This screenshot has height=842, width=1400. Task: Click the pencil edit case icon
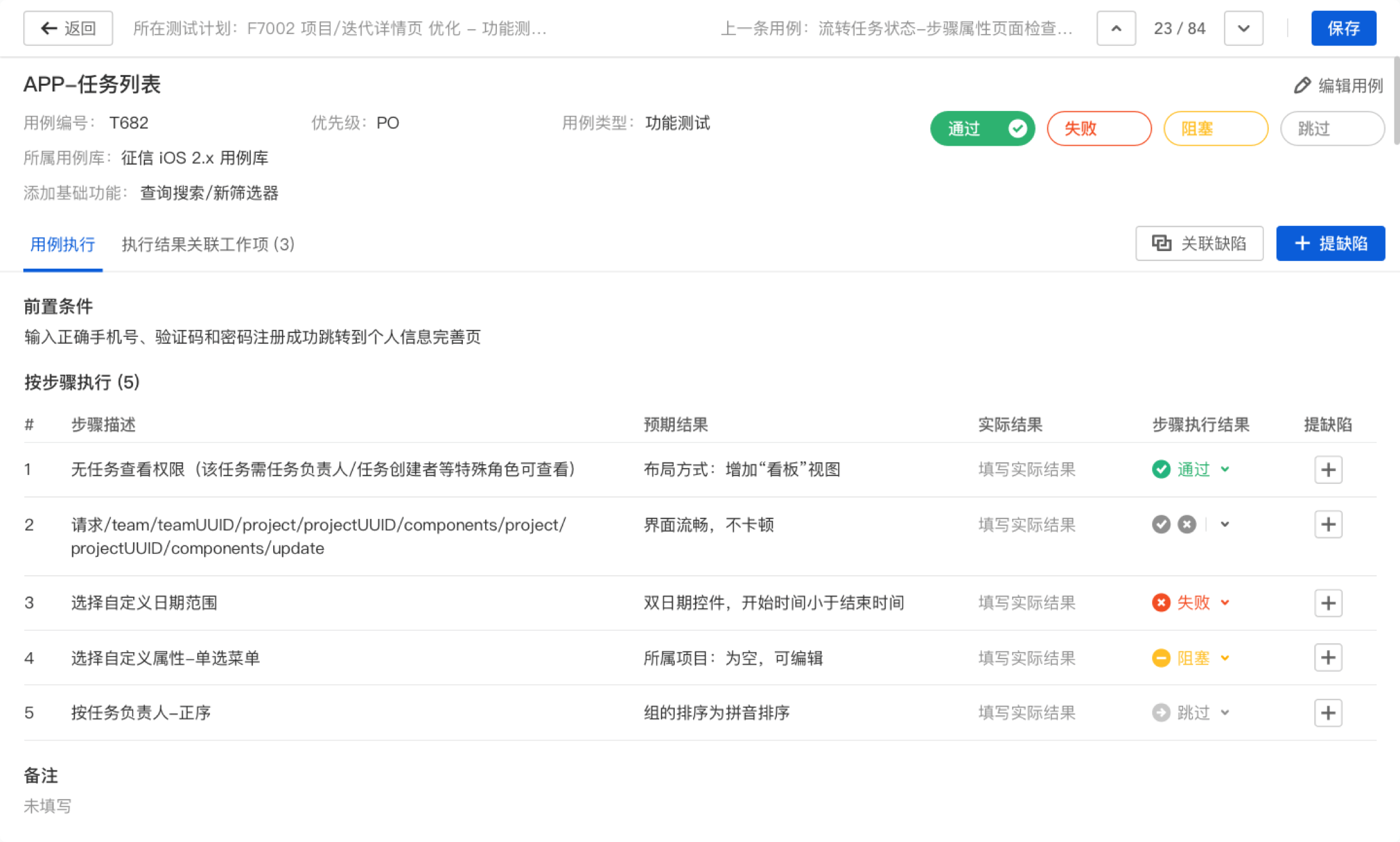click(1302, 85)
